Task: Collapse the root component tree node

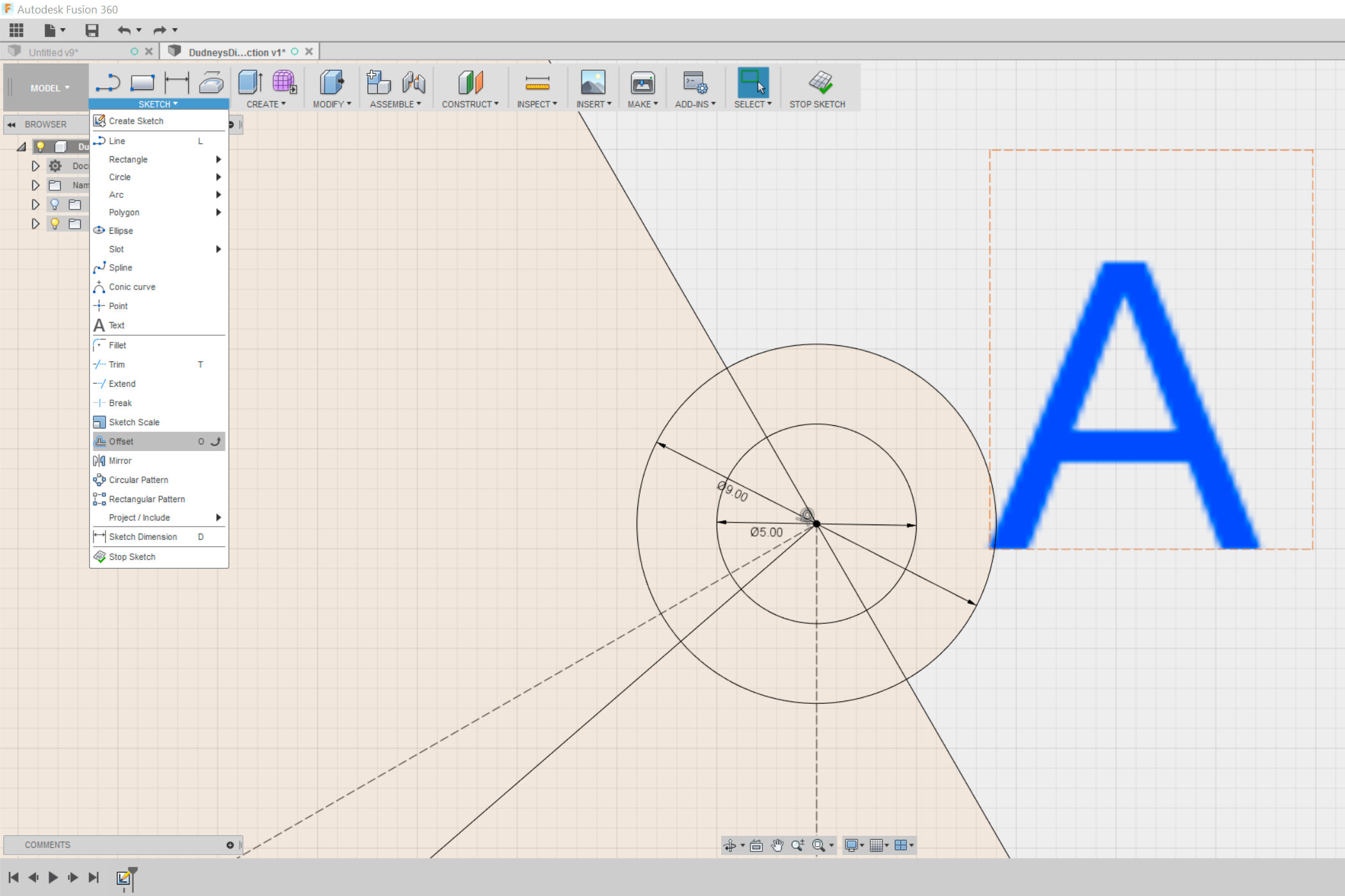Action: click(21, 147)
